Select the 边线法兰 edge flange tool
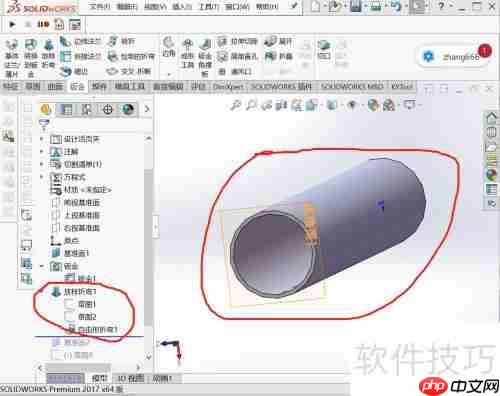The width and height of the screenshot is (500, 396). [x=80, y=42]
